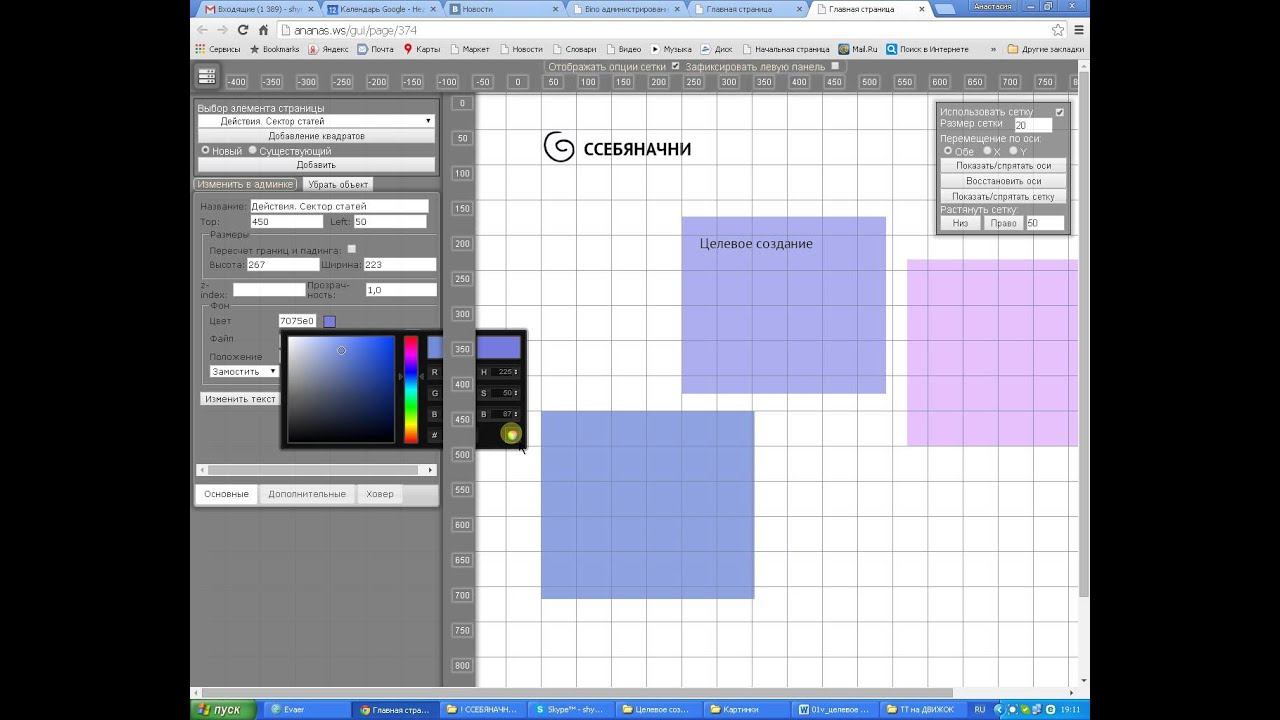Click the ССЕБЯНАЧНИ spiral logo
The height and width of the screenshot is (720, 1280).
tap(558, 147)
